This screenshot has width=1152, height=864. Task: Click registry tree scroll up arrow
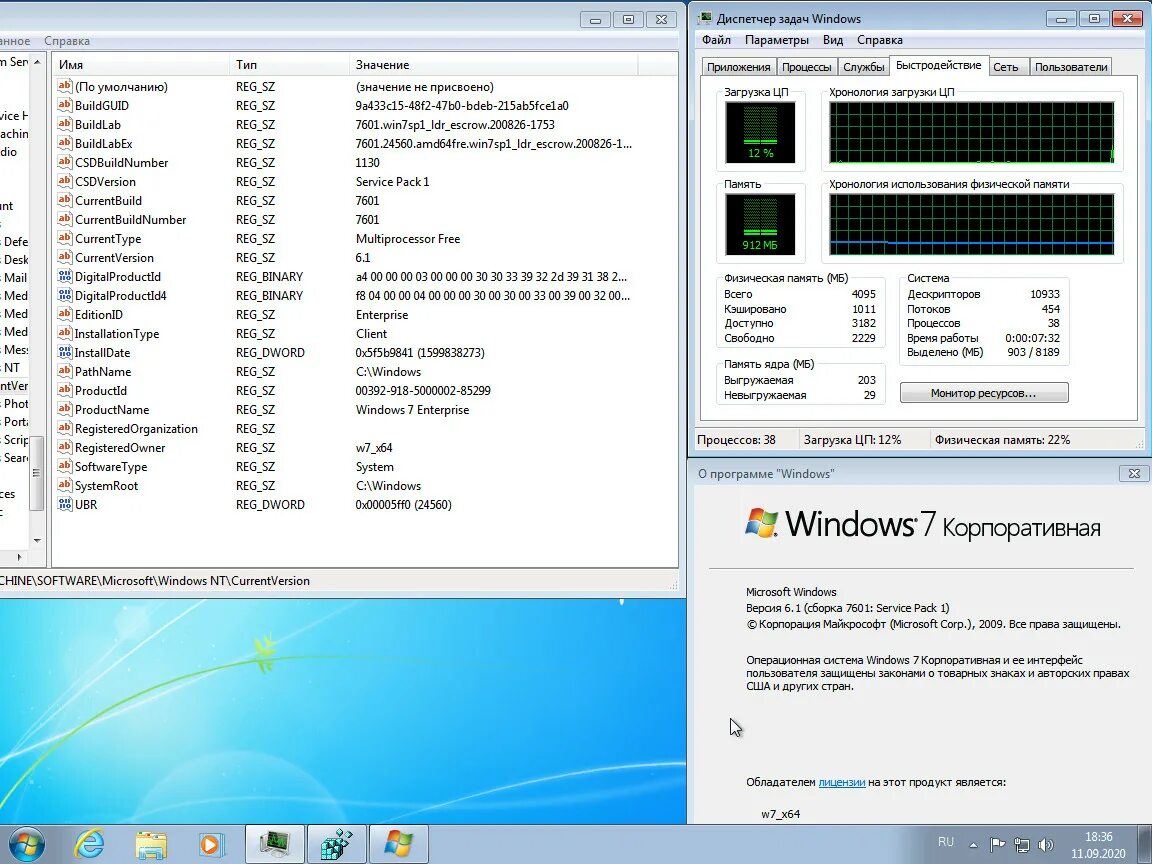pos(36,62)
